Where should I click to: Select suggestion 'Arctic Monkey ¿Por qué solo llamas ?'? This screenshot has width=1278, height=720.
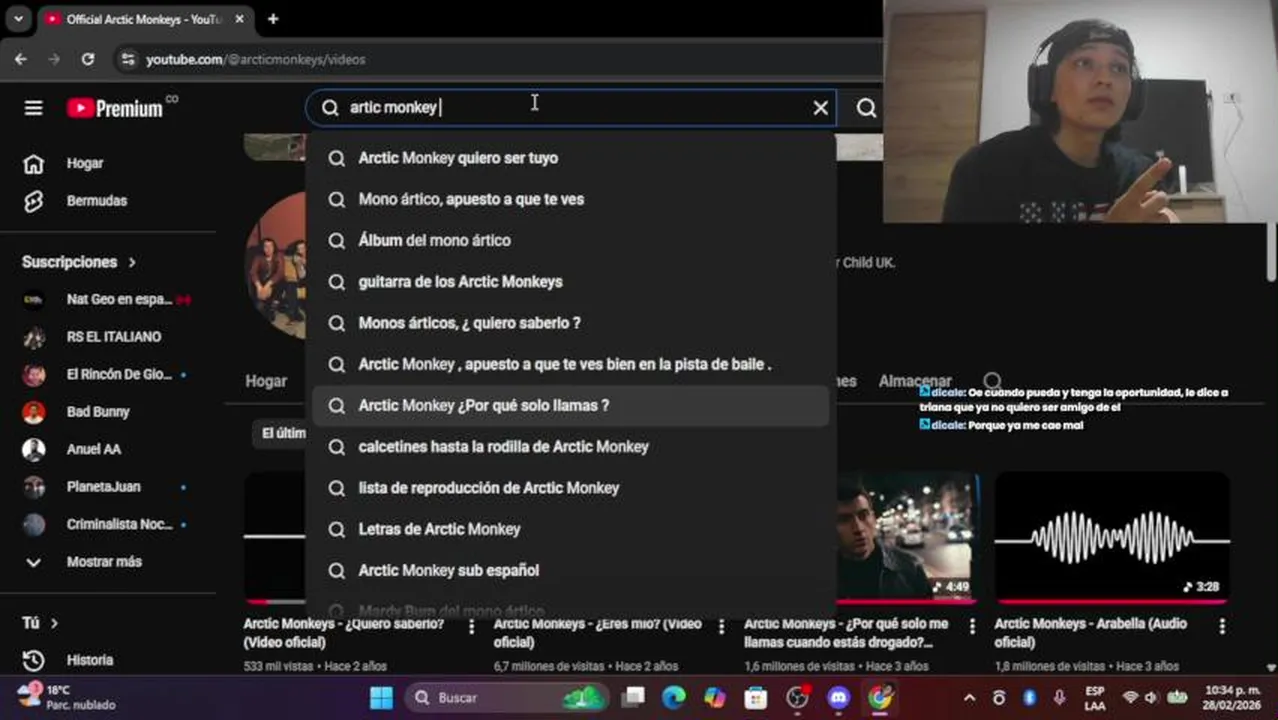(571, 405)
